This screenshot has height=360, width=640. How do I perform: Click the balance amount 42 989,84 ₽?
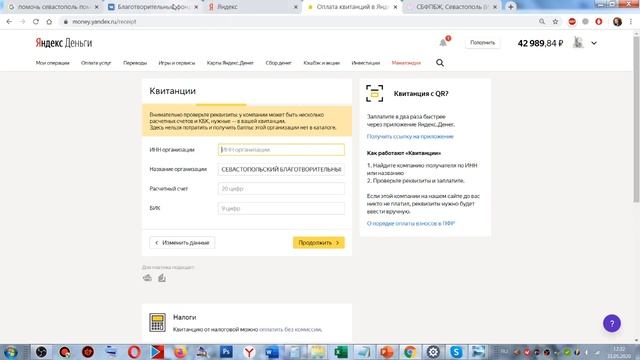(540, 43)
